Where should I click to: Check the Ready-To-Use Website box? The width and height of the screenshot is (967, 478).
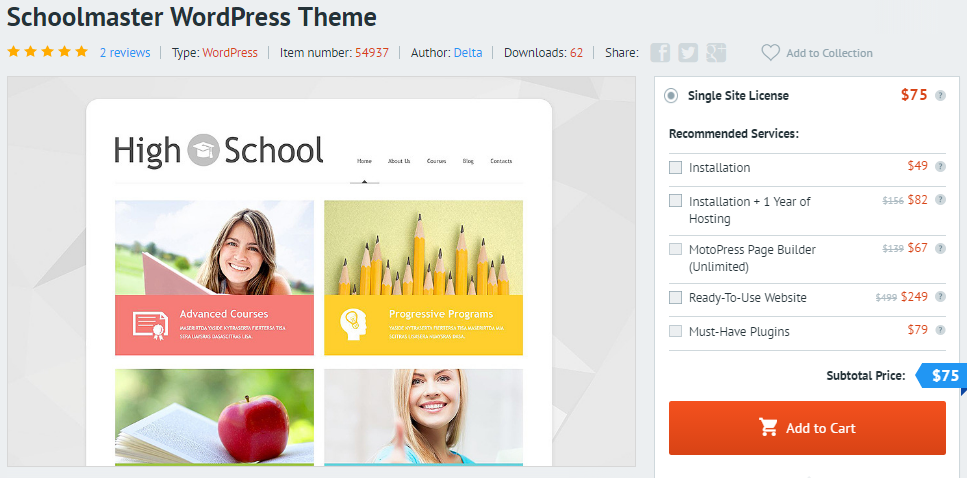pos(676,297)
